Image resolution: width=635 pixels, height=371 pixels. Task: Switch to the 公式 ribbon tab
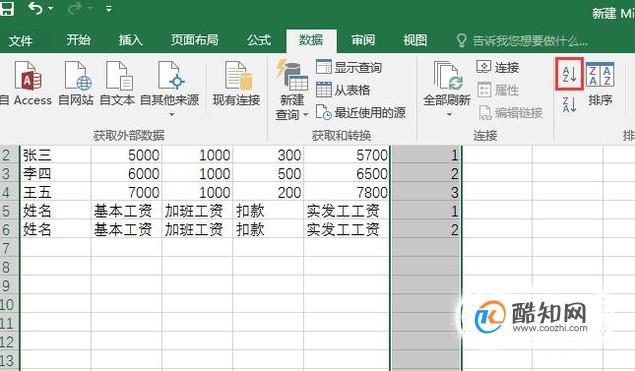tap(259, 40)
